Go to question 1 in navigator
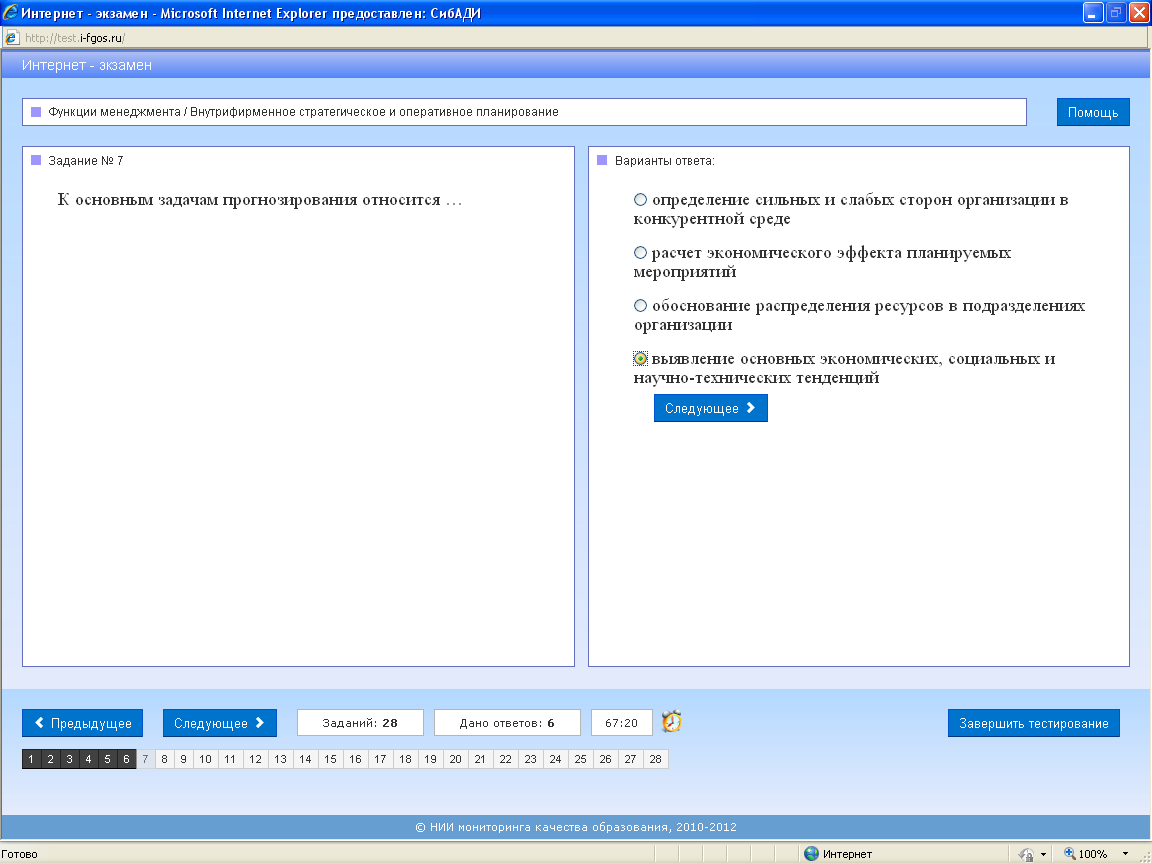 [32, 759]
